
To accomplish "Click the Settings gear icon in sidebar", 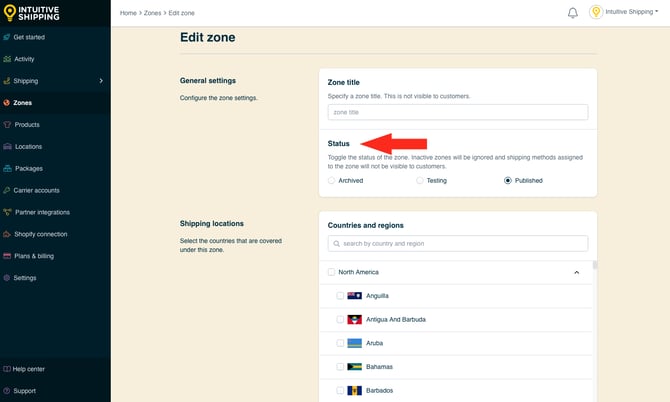I will point(7,278).
